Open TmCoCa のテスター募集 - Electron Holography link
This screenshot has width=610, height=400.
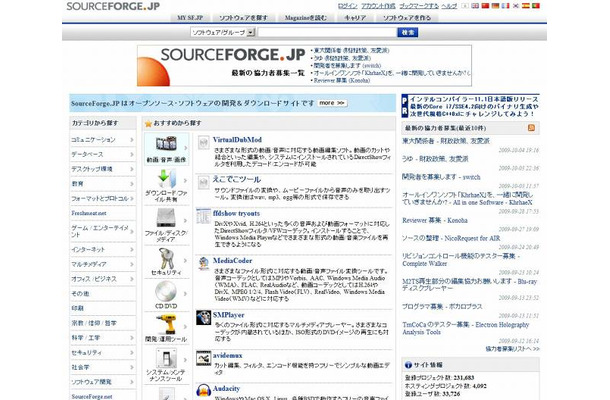(466, 328)
